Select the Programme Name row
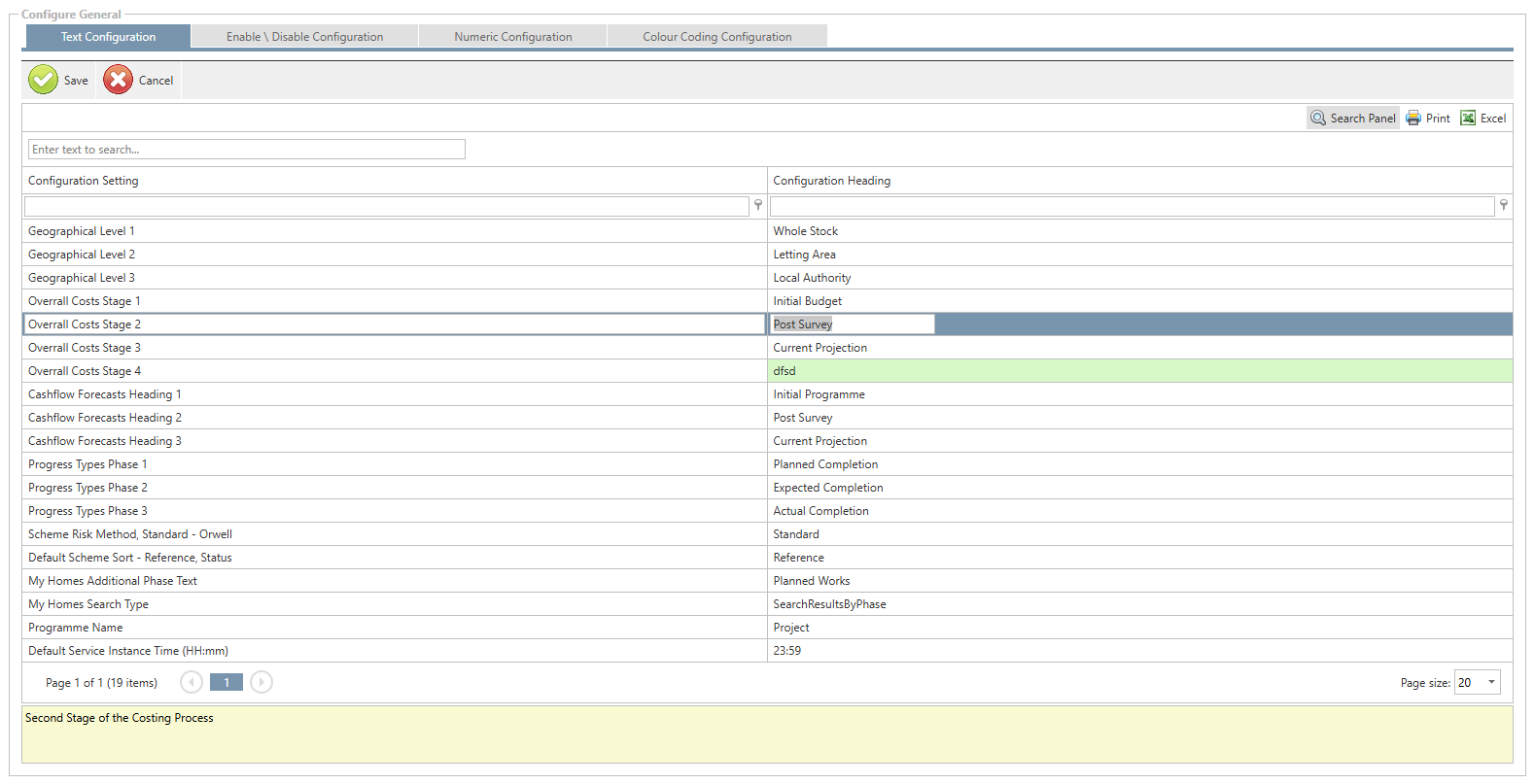 click(394, 628)
